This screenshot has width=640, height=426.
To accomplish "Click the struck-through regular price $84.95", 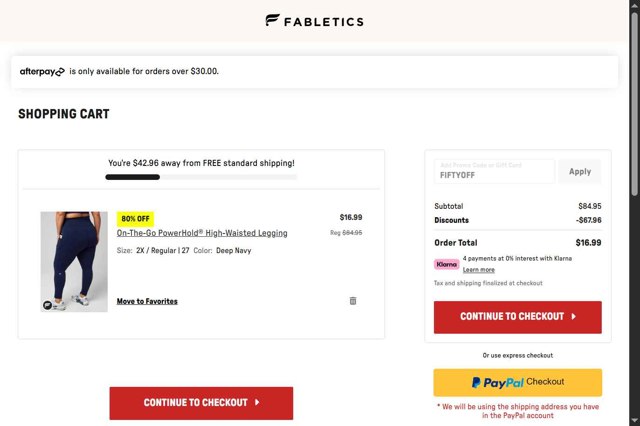I will pos(352,232).
